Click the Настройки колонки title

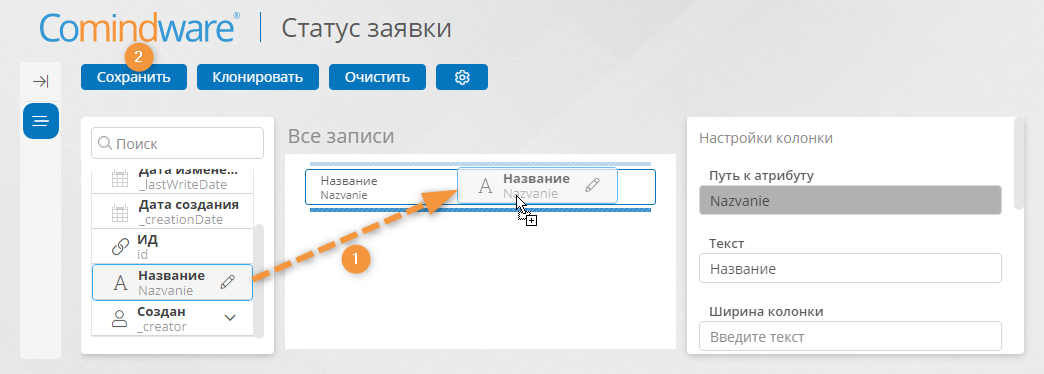[x=766, y=138]
